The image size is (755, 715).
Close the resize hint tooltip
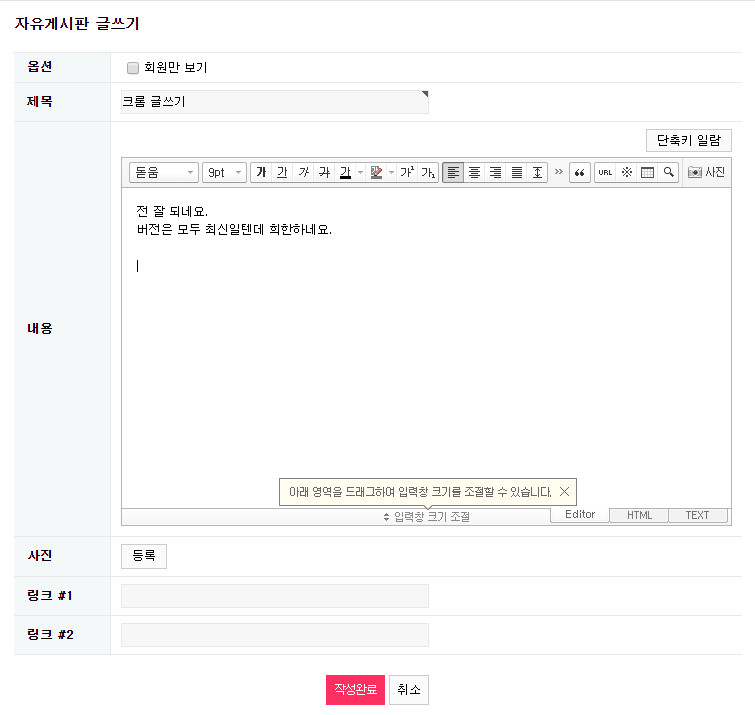tap(564, 492)
